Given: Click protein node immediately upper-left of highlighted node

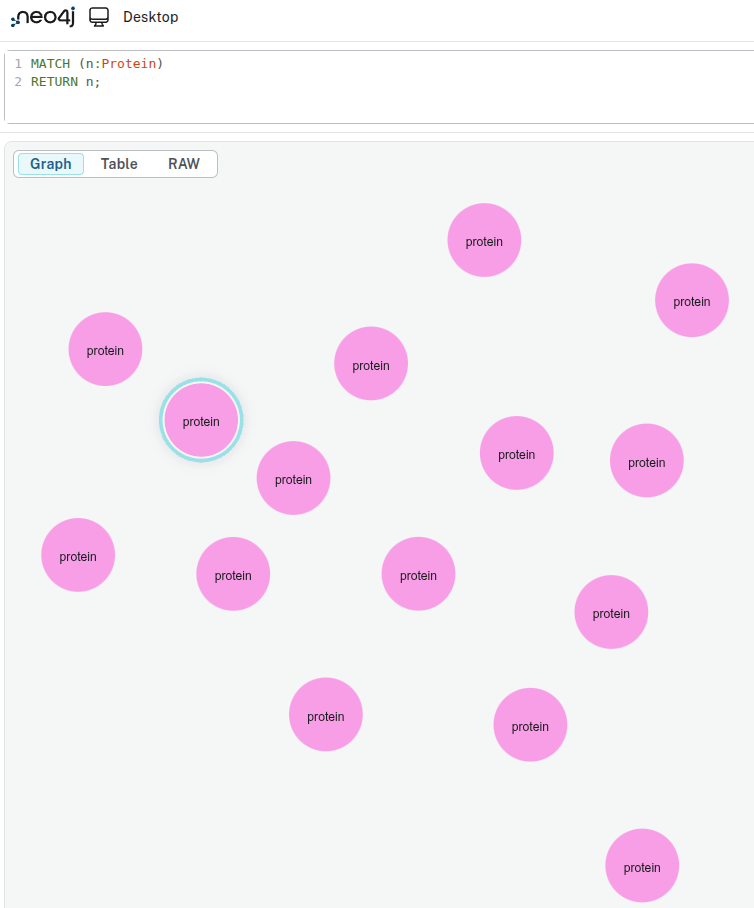Looking at the screenshot, I should [105, 350].
